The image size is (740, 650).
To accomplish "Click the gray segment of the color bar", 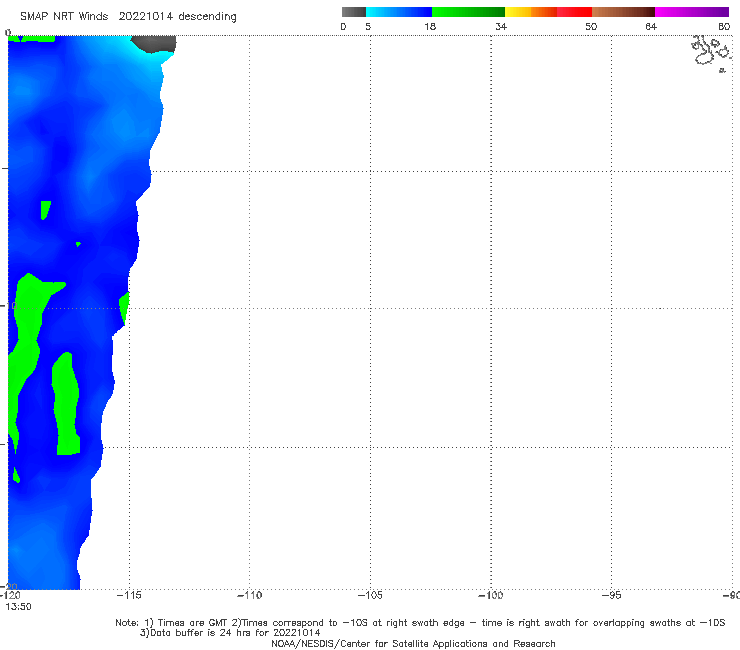I will [353, 12].
